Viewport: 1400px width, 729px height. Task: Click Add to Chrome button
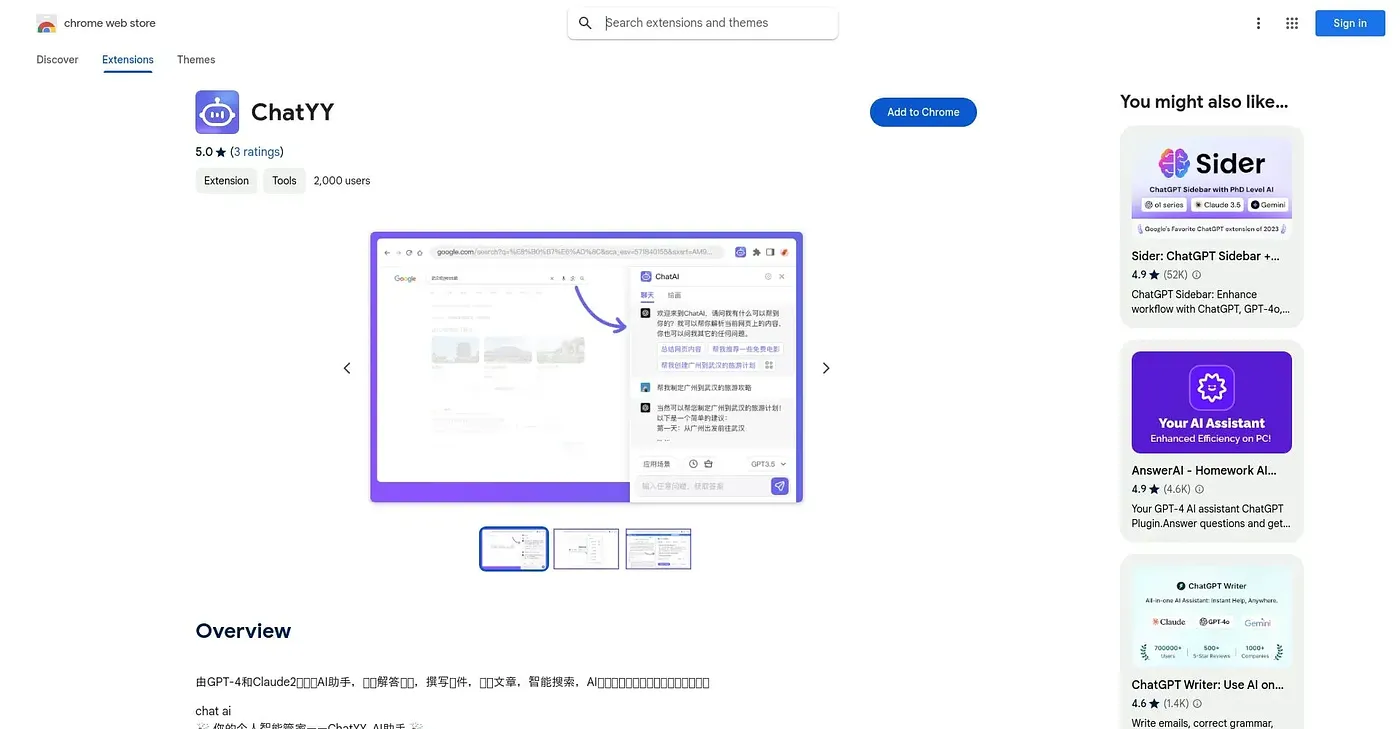tap(923, 112)
